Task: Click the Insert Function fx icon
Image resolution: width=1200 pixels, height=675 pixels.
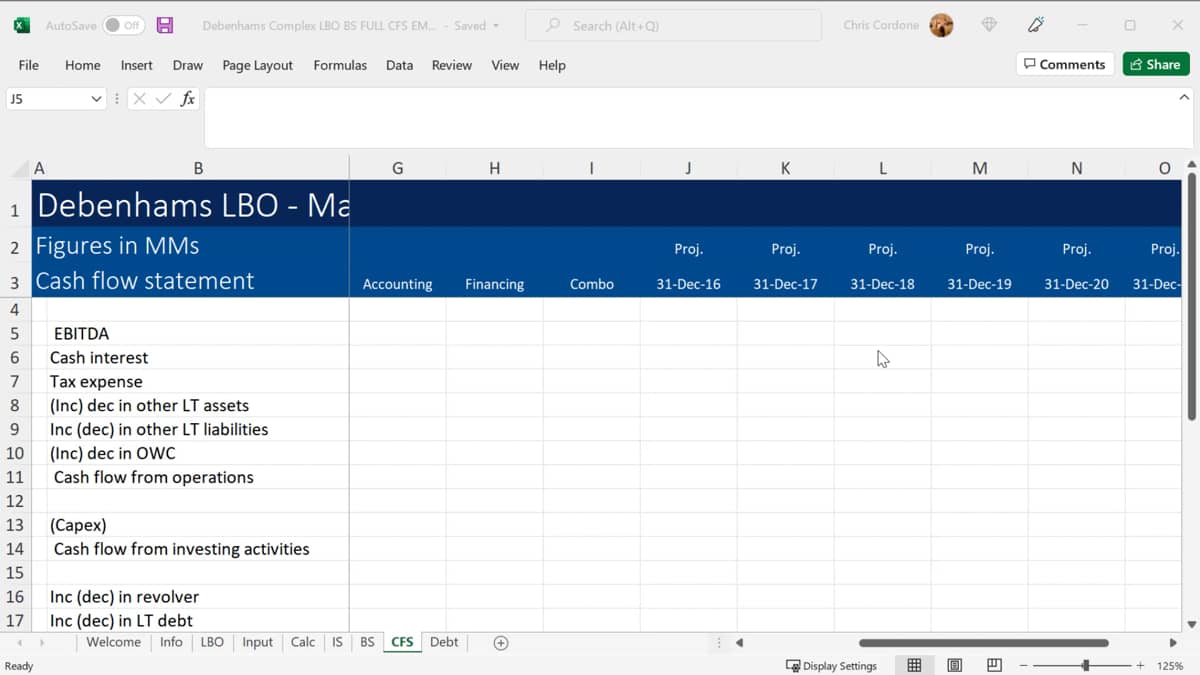Action: [187, 99]
